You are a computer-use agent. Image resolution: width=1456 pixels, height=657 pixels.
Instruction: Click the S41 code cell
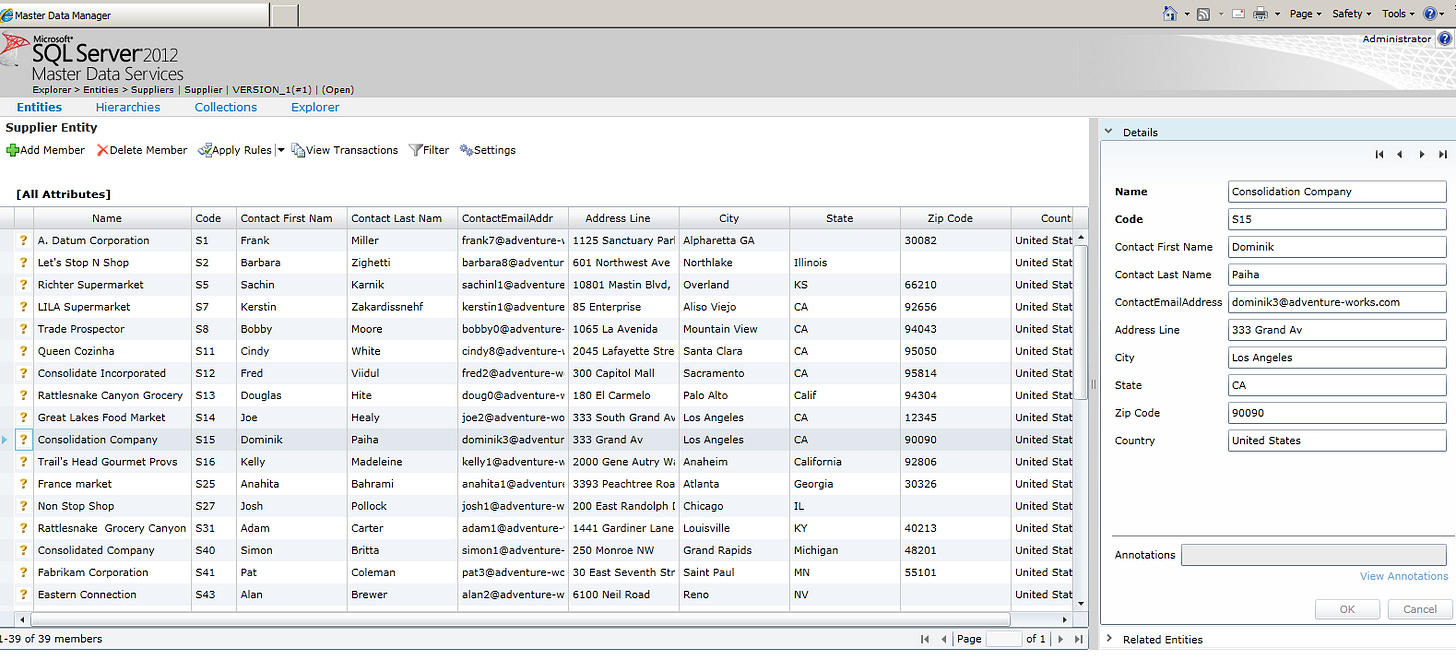213,573
